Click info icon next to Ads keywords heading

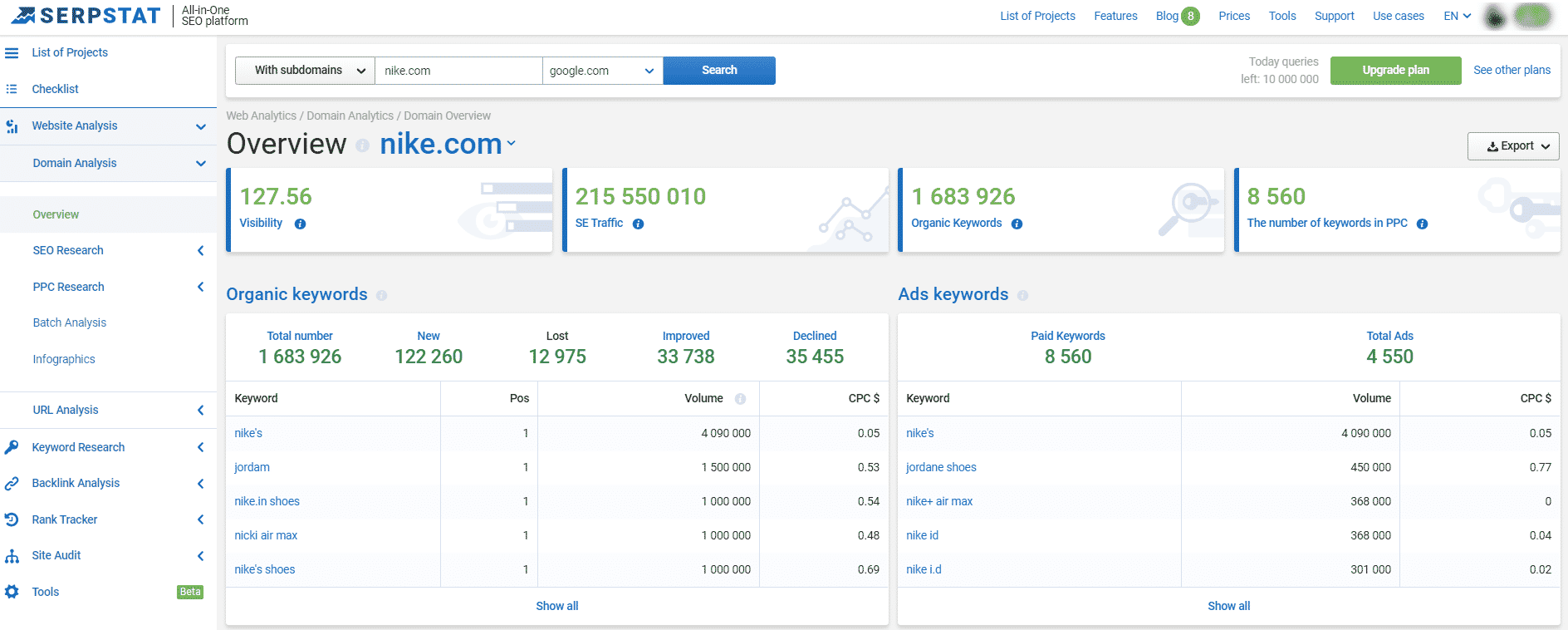pos(1022,295)
